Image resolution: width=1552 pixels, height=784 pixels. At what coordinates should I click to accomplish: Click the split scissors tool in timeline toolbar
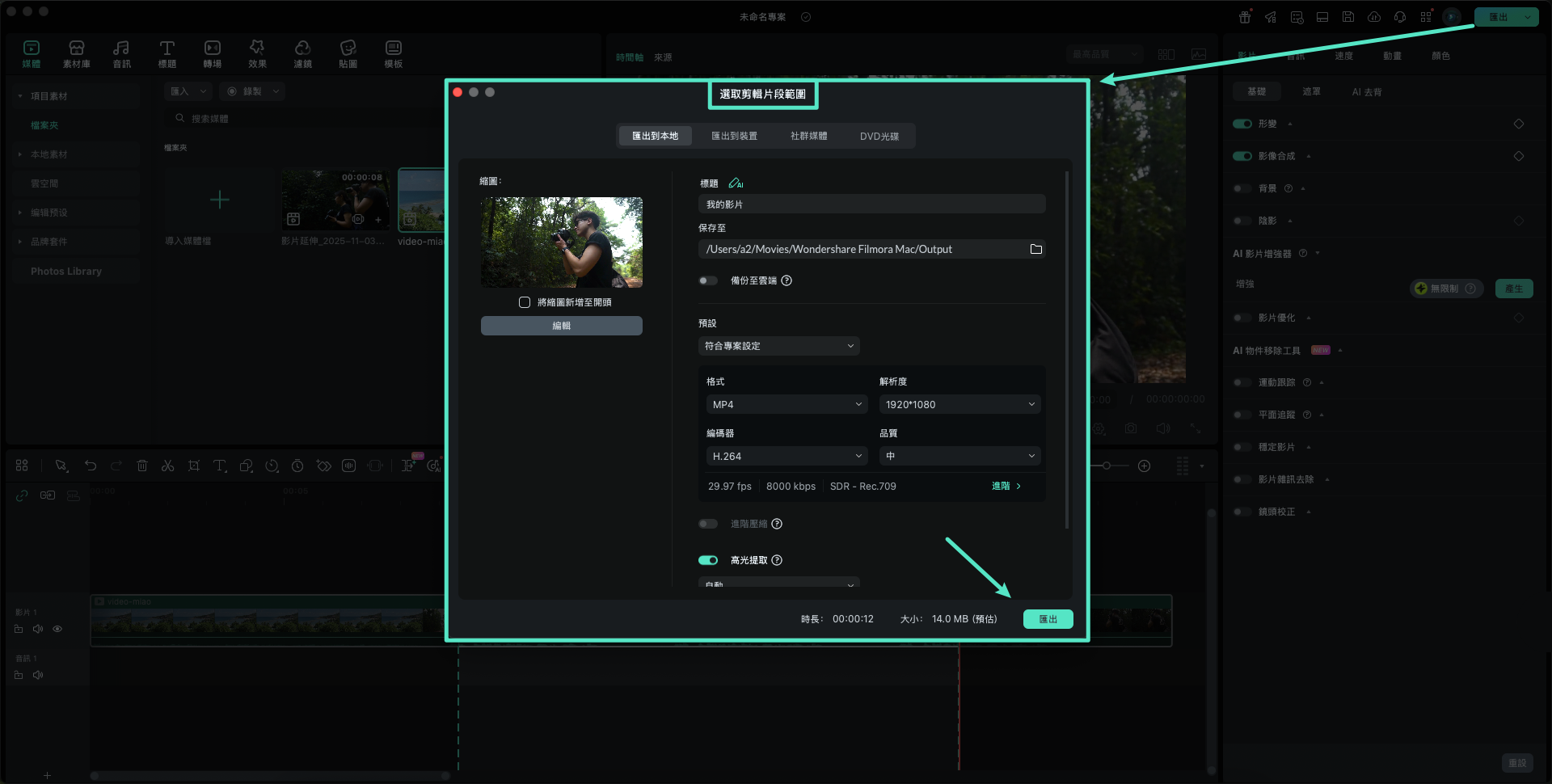coord(167,466)
